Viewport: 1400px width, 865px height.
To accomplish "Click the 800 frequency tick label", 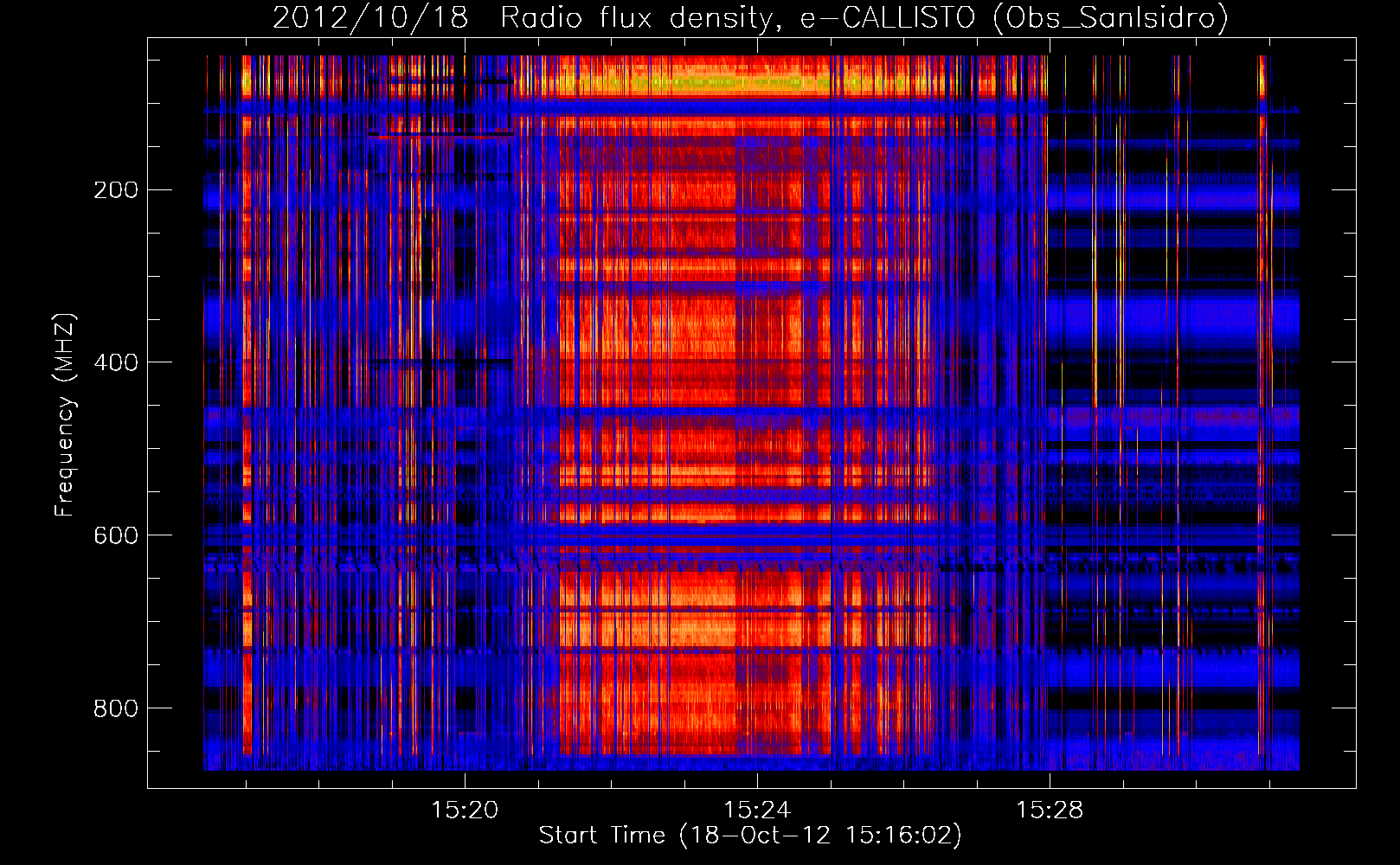I will tap(116, 708).
